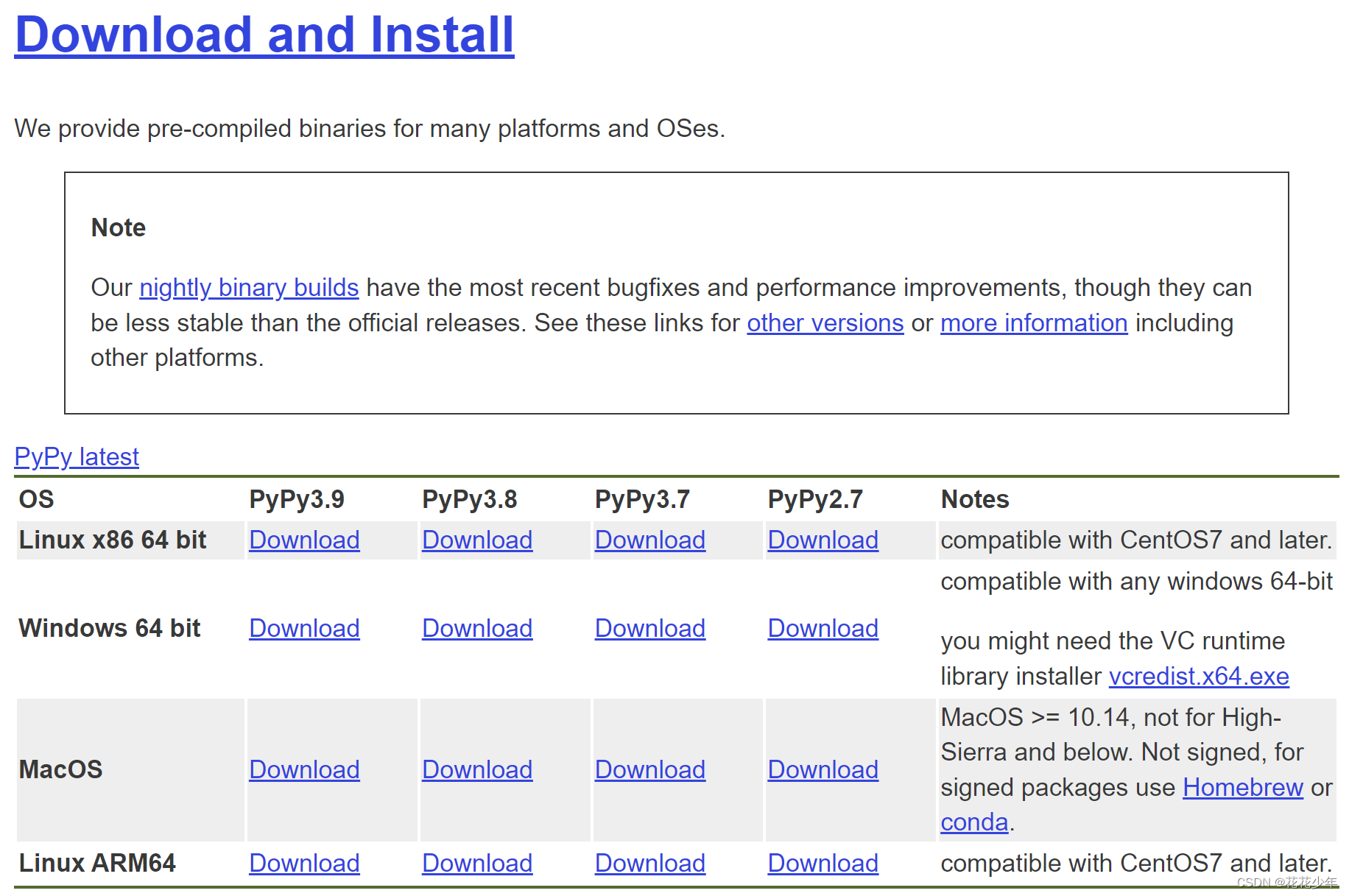Select the PyPy2.7 column header
1349x896 pixels.
click(815, 499)
